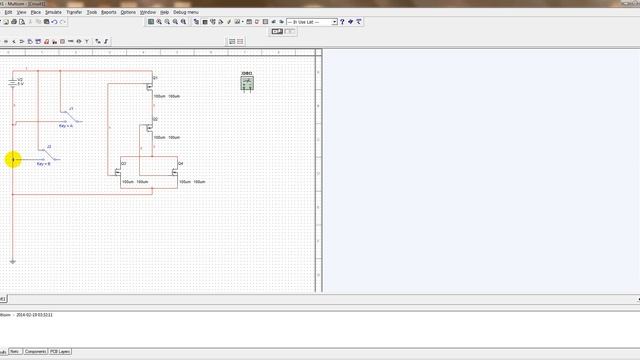Click the Hierarchical Block icon
640x360 pixels.
tap(98, 41)
